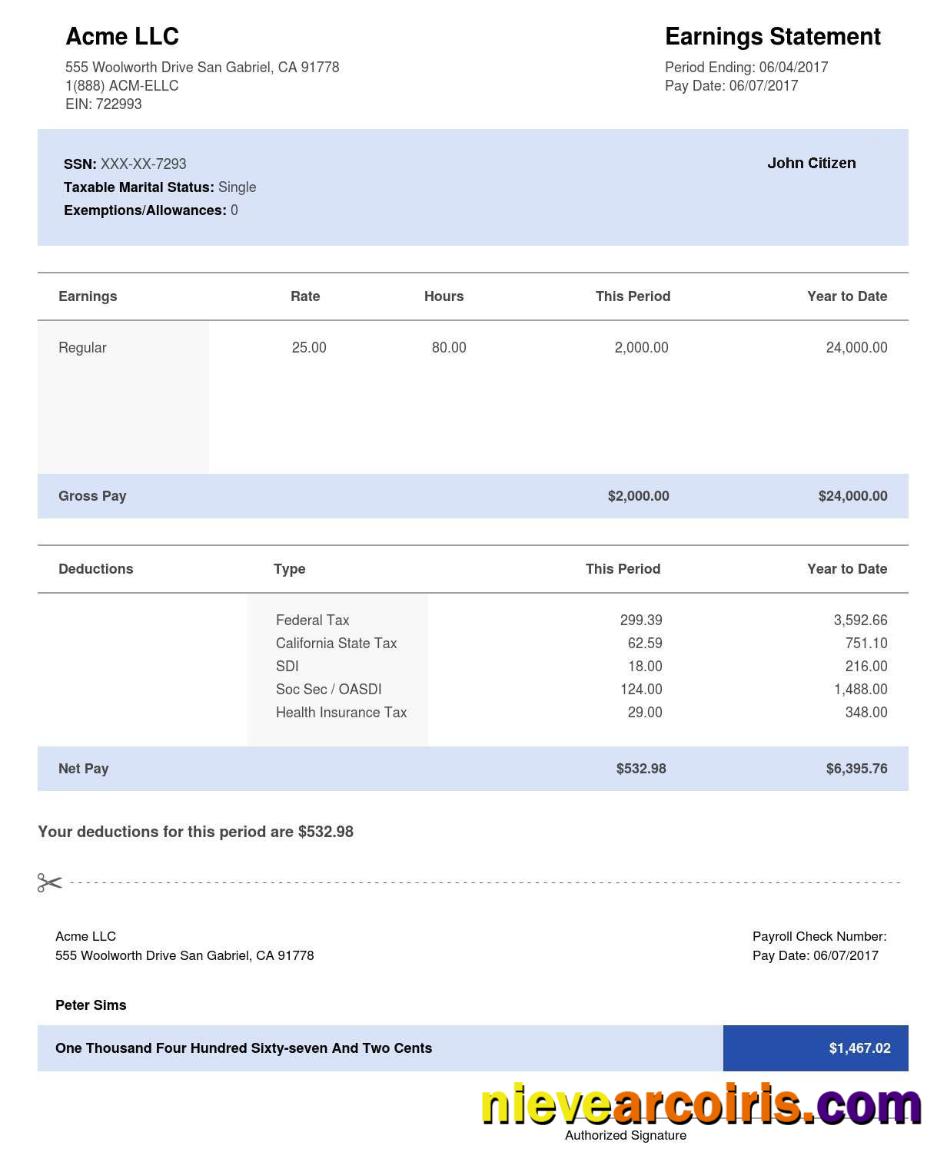The height and width of the screenshot is (1165, 947).
Task: Select the Federal Tax deduction entry
Action: [x=312, y=620]
